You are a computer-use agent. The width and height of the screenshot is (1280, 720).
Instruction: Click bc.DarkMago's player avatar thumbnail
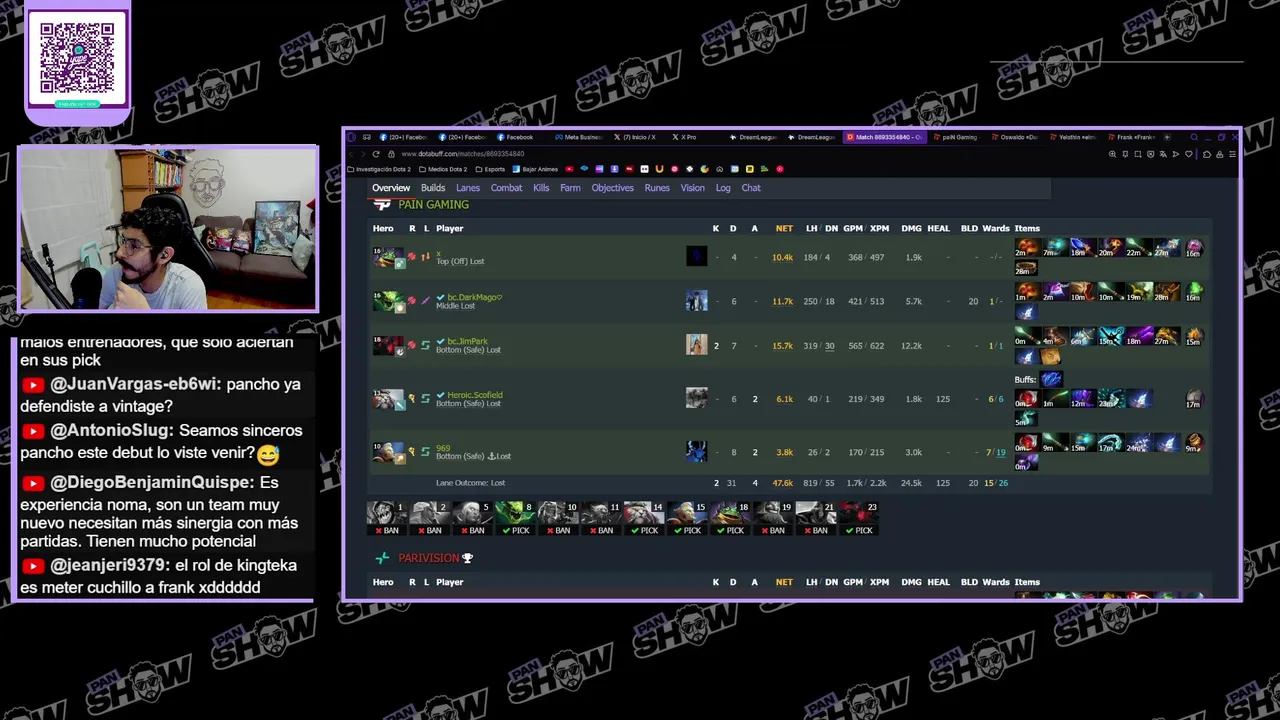(x=696, y=301)
